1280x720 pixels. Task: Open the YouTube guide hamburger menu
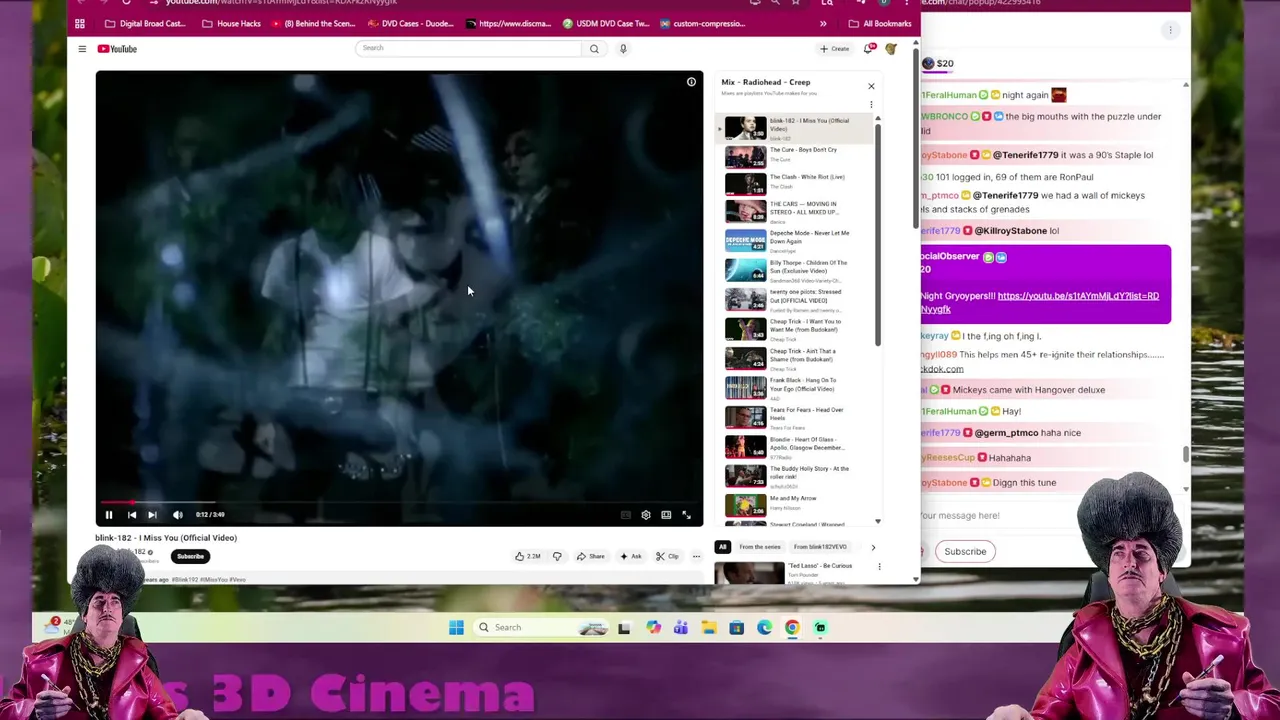82,48
